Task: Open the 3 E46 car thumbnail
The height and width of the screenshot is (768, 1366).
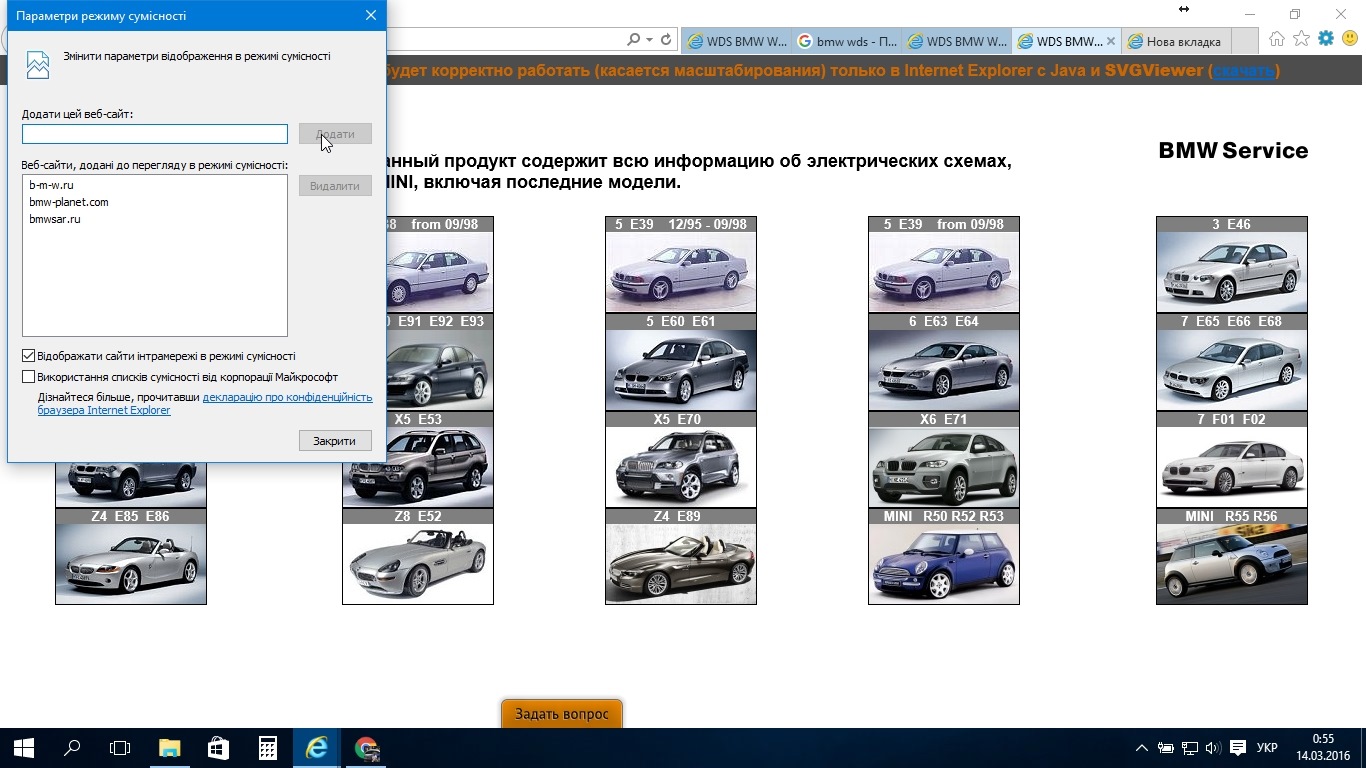Action: point(1232,264)
